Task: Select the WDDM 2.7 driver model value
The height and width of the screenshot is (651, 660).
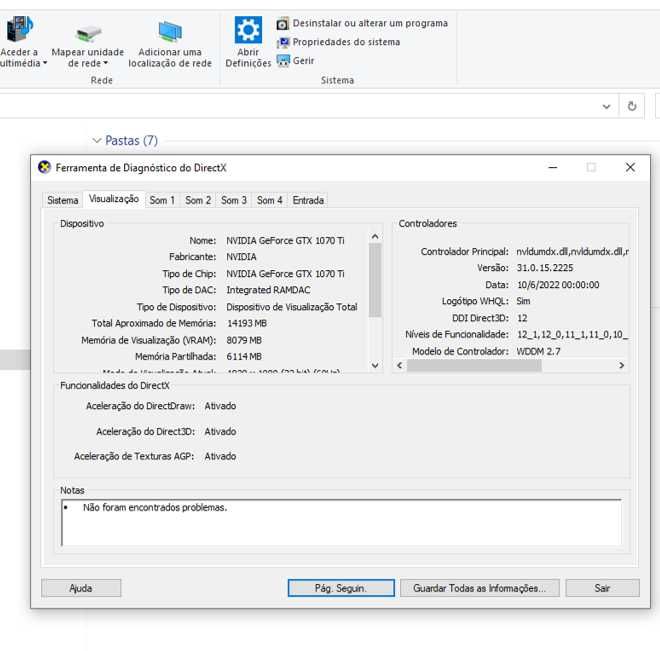Action: click(x=538, y=351)
